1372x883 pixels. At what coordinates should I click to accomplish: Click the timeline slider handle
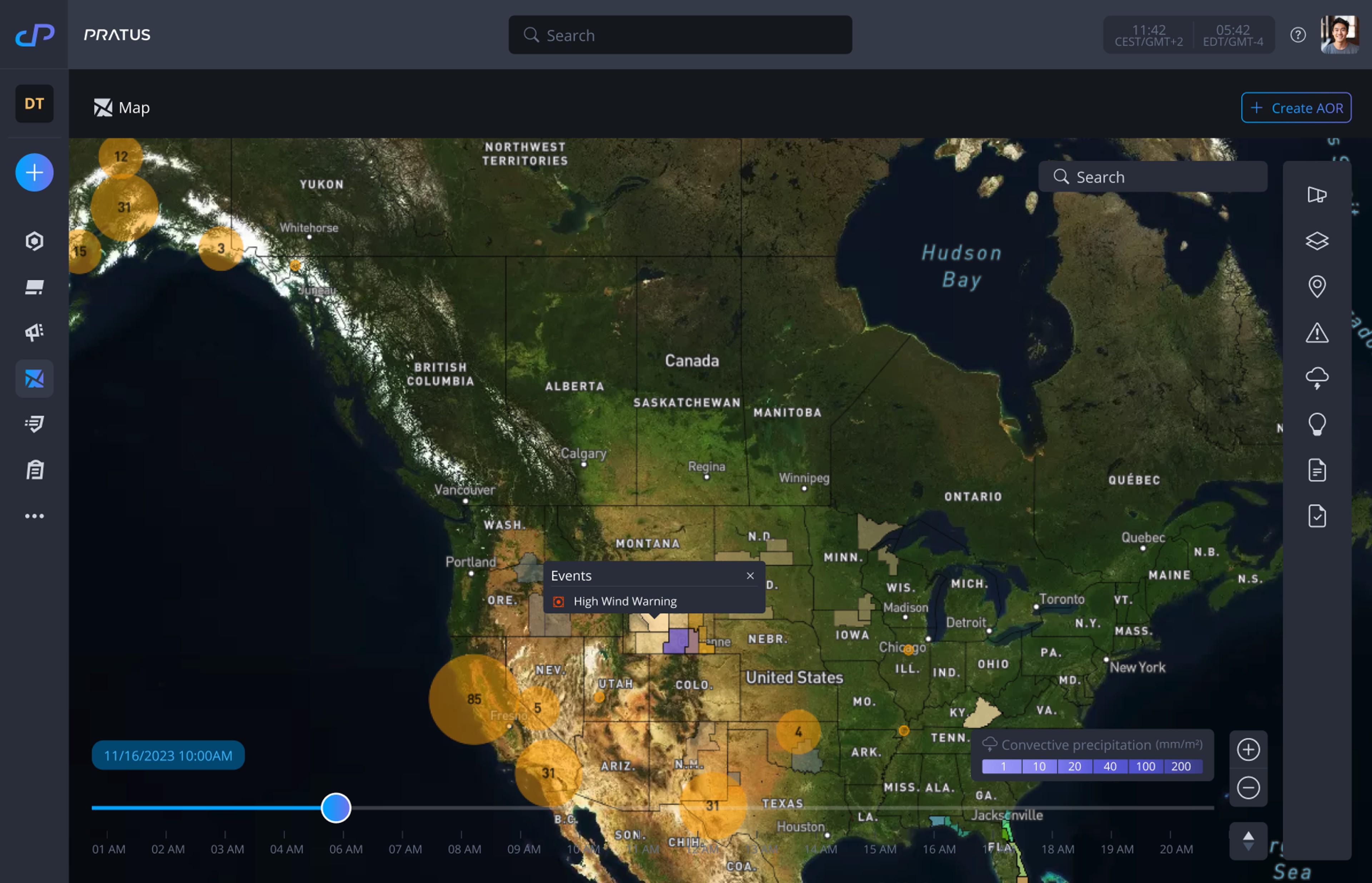(x=336, y=808)
